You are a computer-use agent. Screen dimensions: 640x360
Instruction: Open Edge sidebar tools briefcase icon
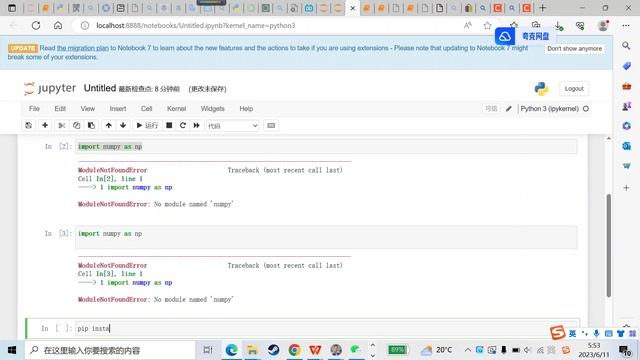tap(627, 86)
